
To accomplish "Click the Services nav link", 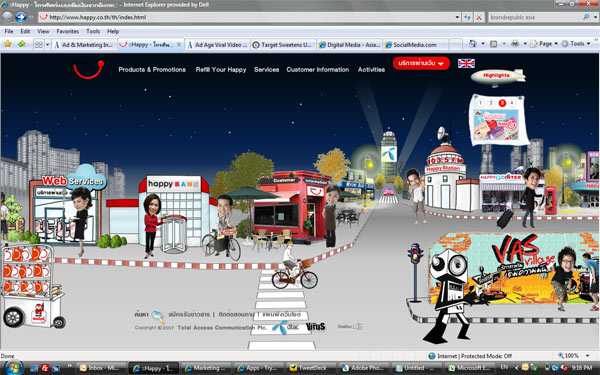I will tap(266, 70).
